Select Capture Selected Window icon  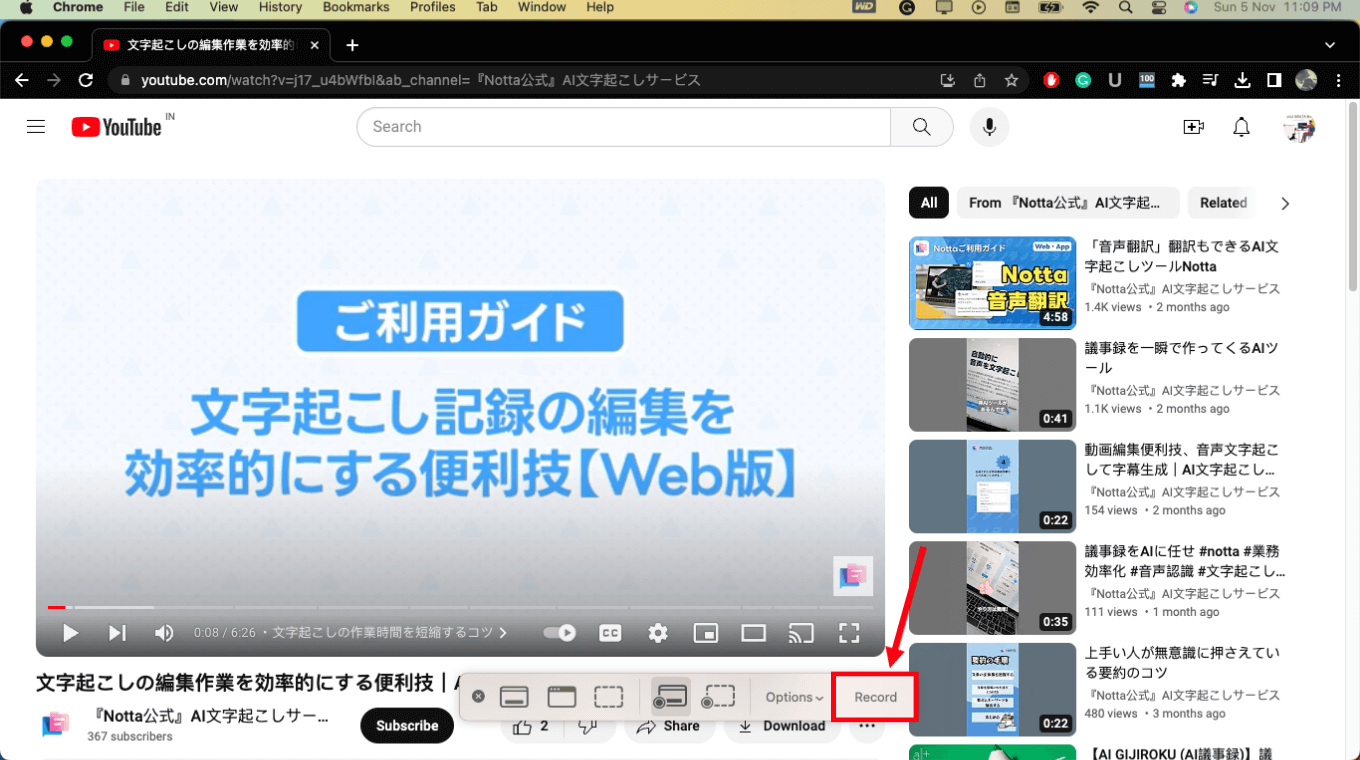tap(562, 697)
